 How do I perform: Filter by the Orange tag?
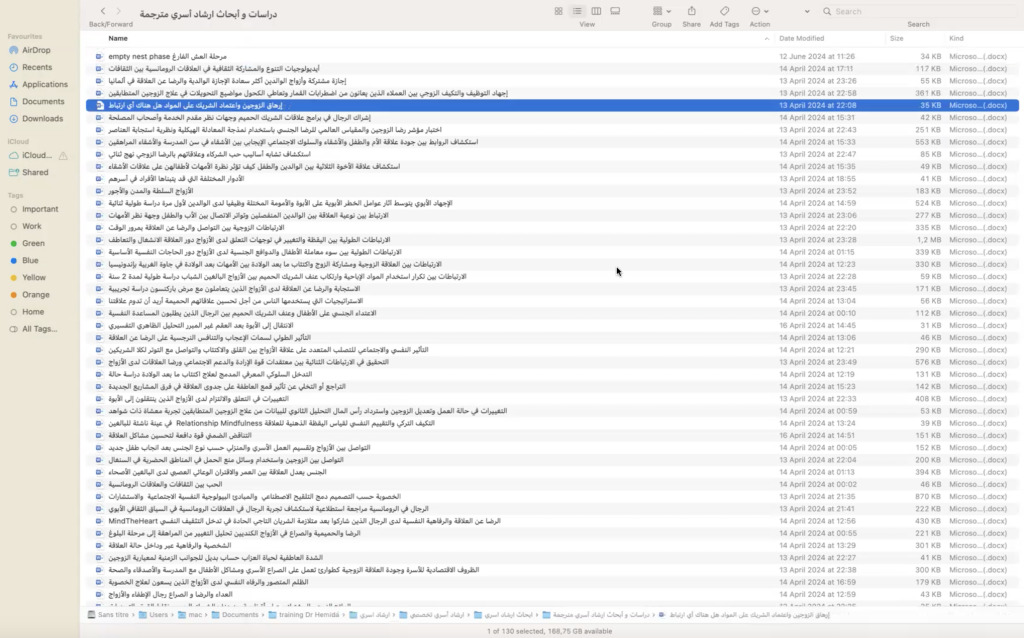(35, 294)
